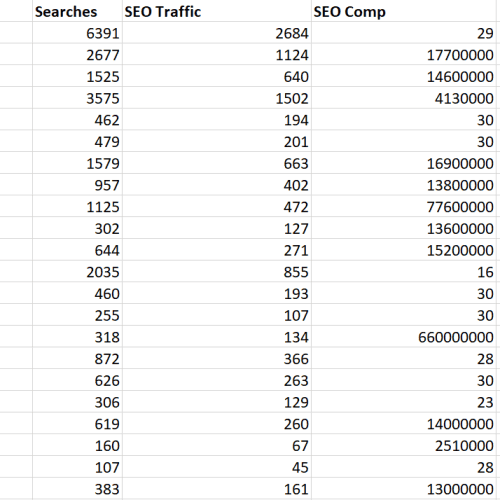Click the SEO Traffic cell 2684
Viewport: 500px width, 500px height.
coord(217,33)
